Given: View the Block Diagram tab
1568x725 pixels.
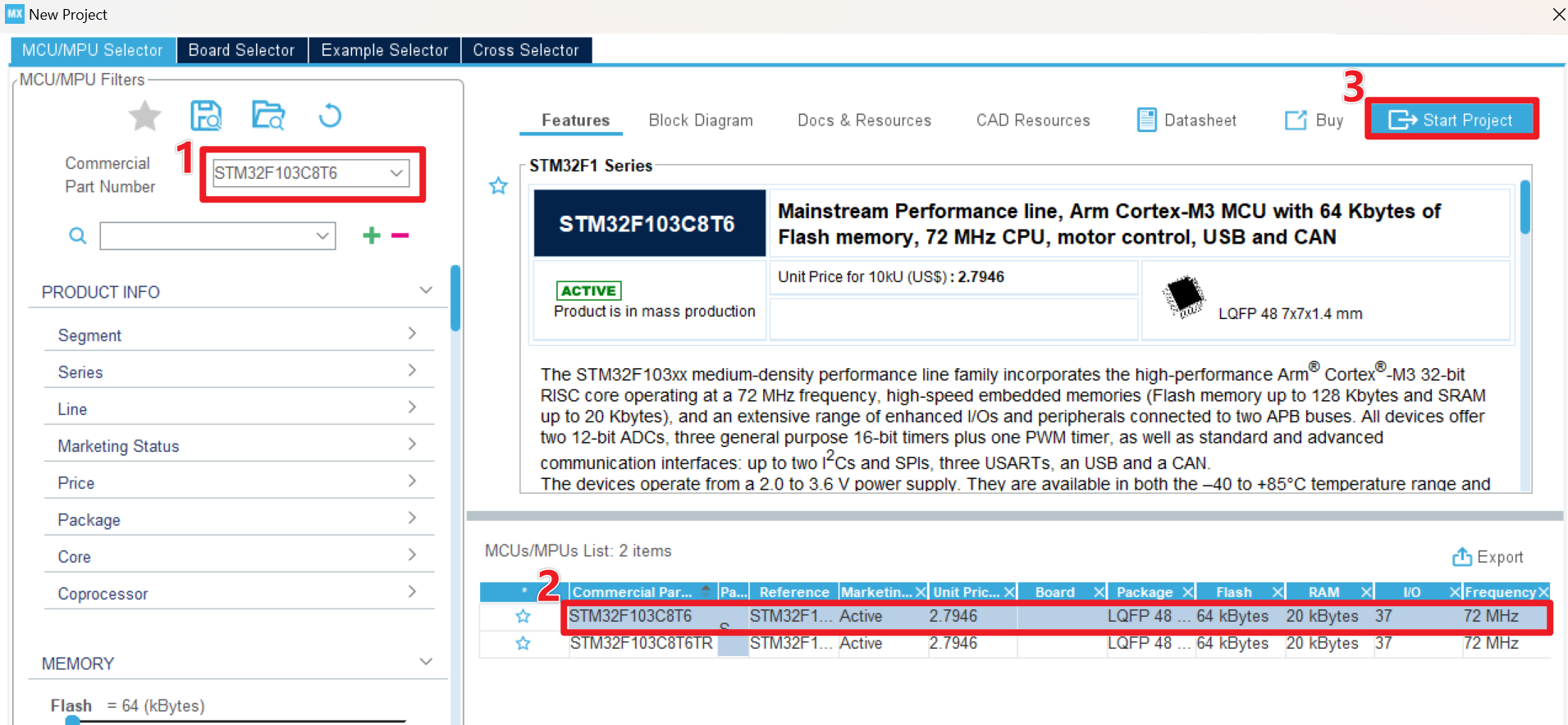Looking at the screenshot, I should pyautogui.click(x=701, y=121).
